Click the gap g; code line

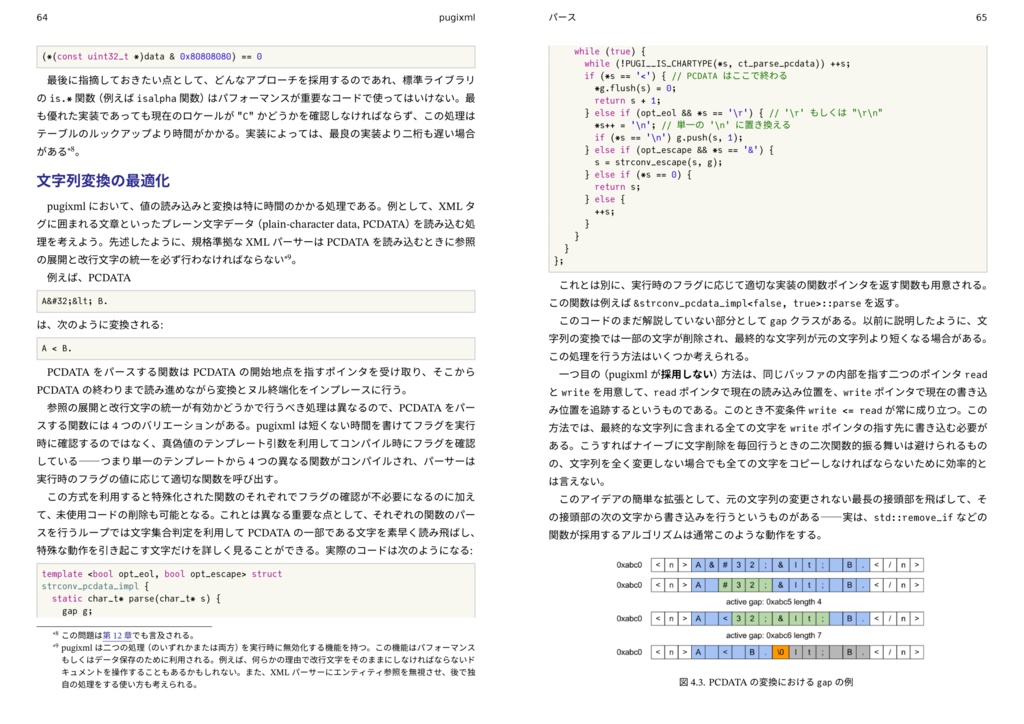(77, 611)
